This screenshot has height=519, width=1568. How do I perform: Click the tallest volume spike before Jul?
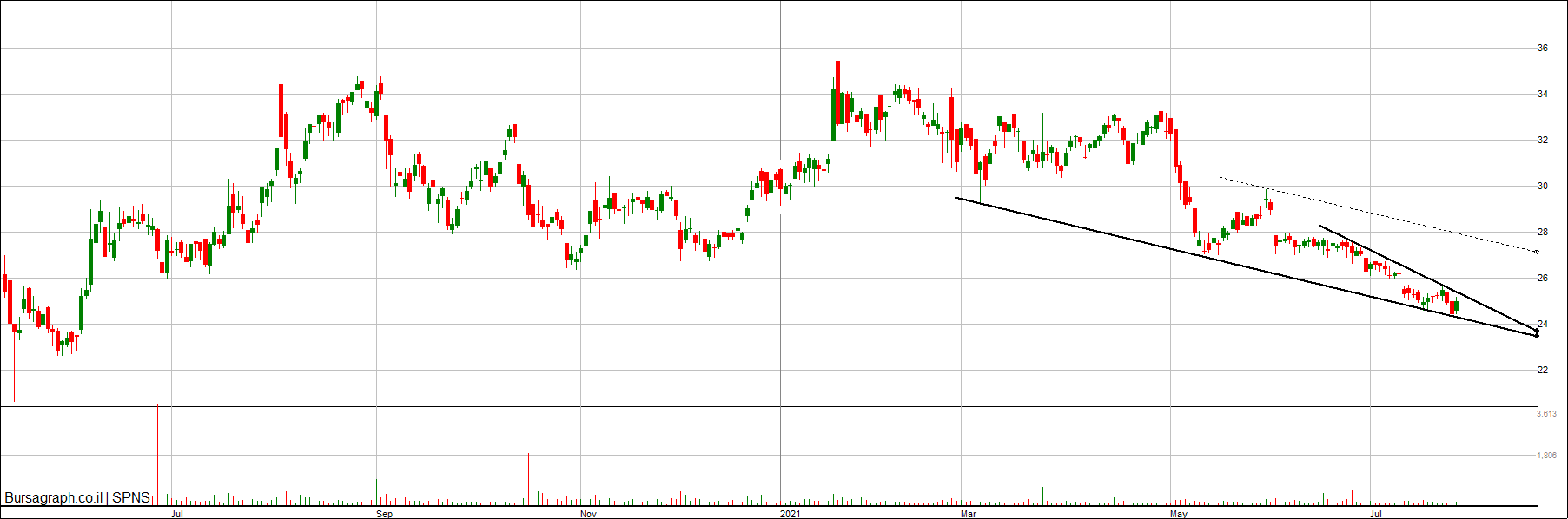click(157, 455)
